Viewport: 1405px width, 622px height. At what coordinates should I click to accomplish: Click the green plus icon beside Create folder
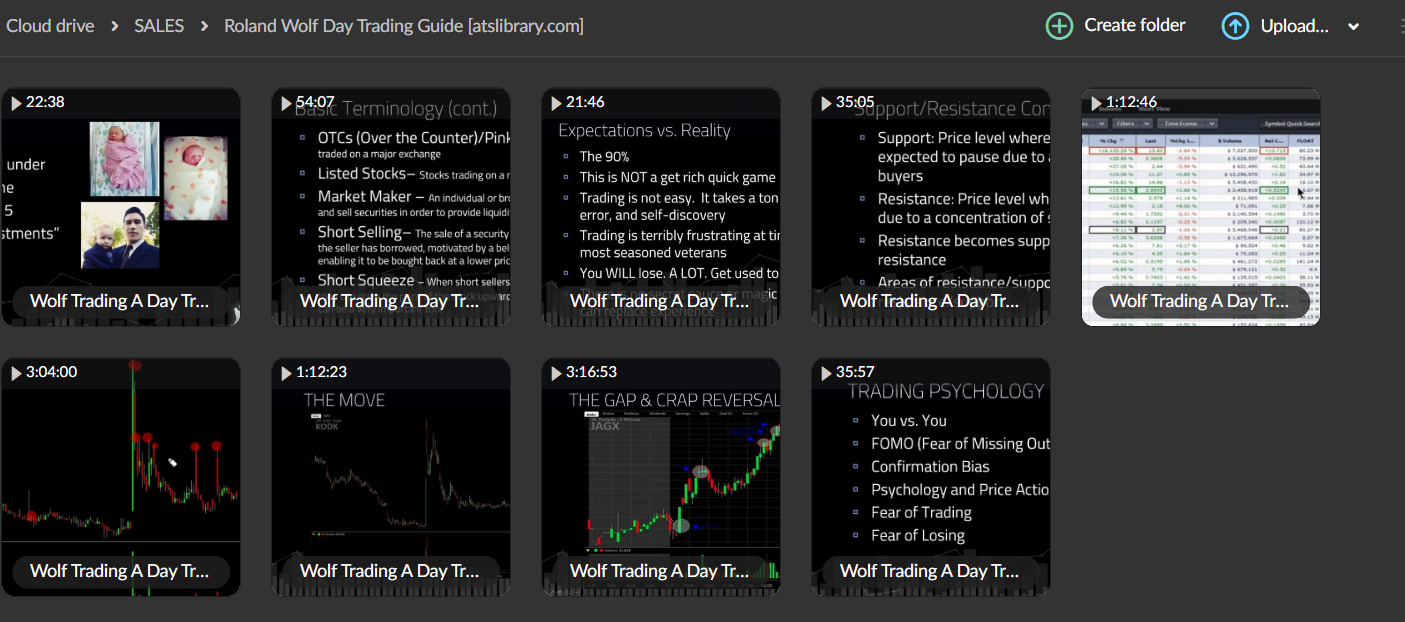(1059, 25)
